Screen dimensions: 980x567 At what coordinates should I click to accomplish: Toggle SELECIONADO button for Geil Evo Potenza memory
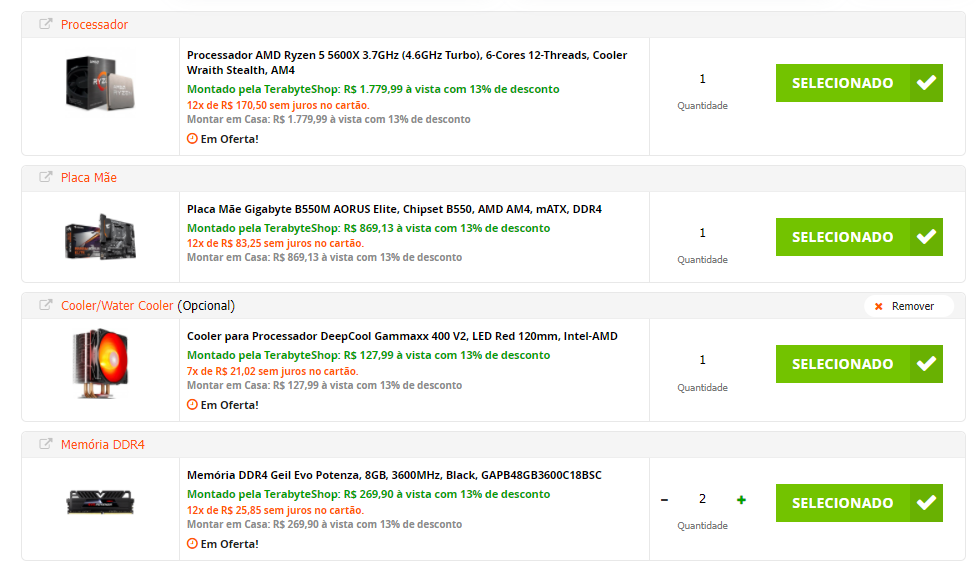[859, 503]
